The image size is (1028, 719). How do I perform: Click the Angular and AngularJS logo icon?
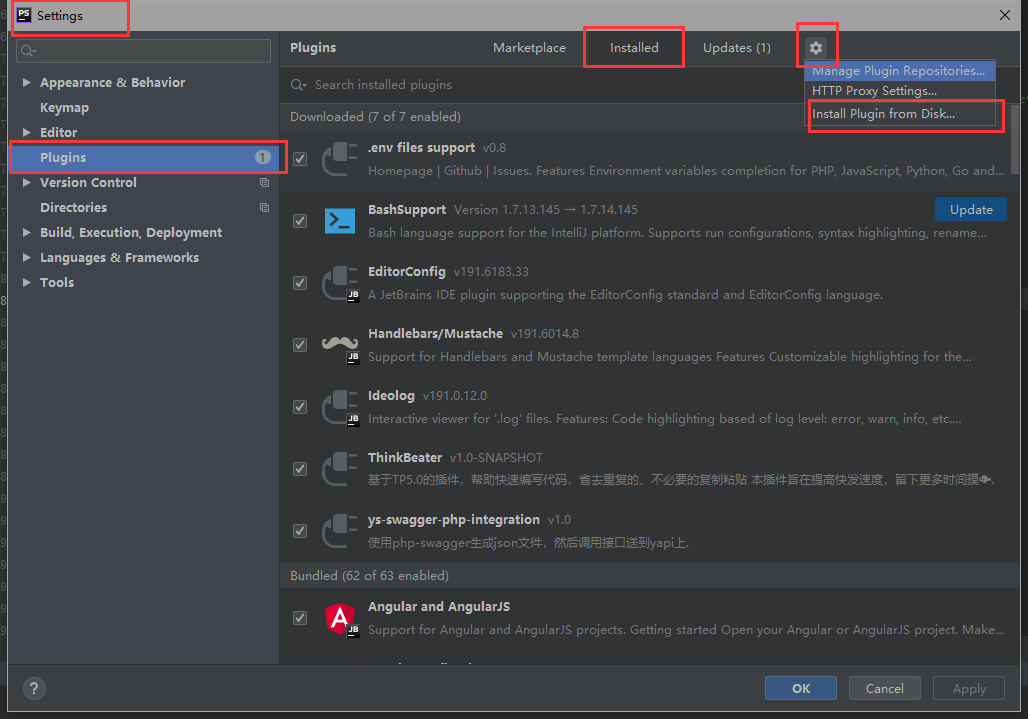pyautogui.click(x=340, y=618)
